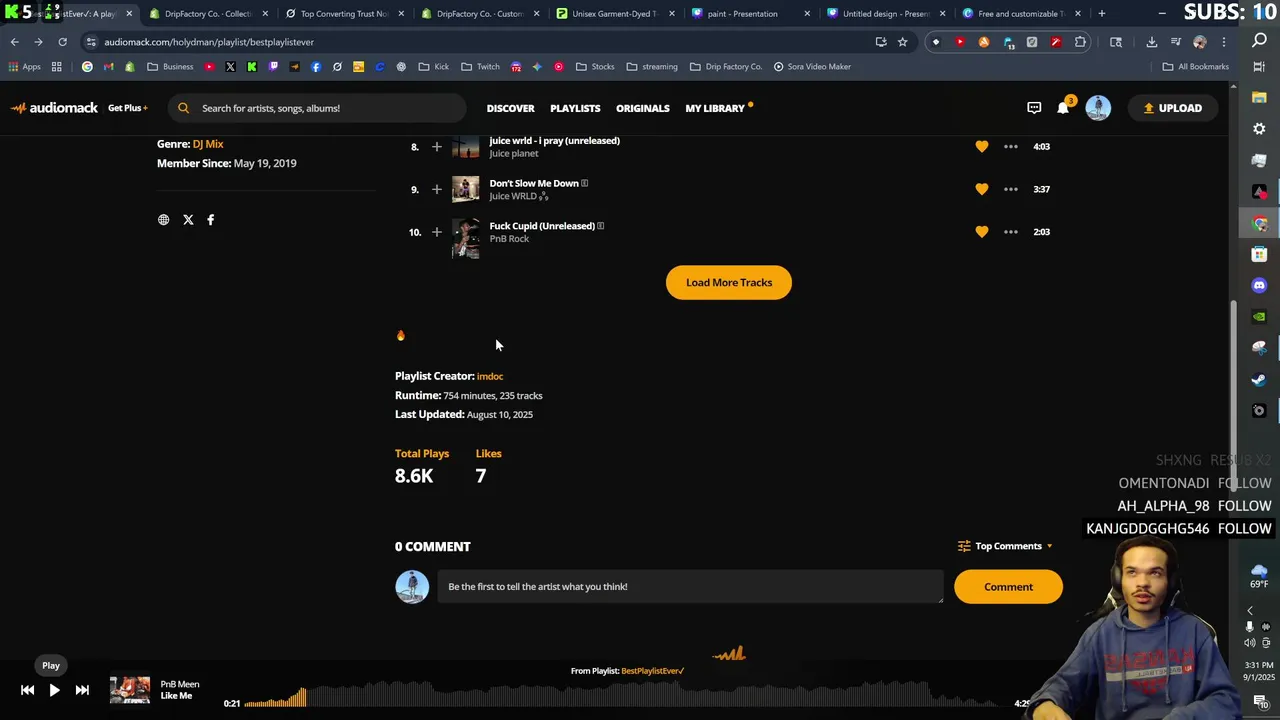Expand the Drip Factory Co. bookmarks folder
The height and width of the screenshot is (720, 1280).
pos(725,67)
